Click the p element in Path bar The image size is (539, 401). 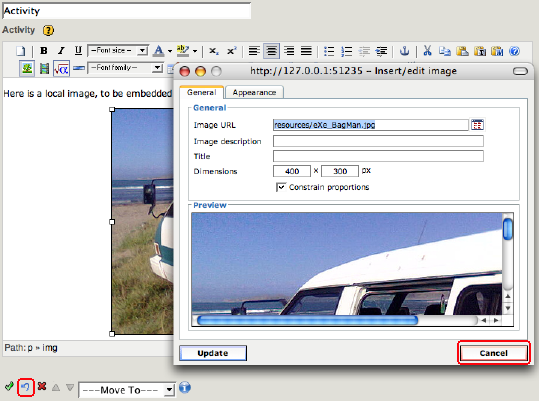click(x=30, y=348)
